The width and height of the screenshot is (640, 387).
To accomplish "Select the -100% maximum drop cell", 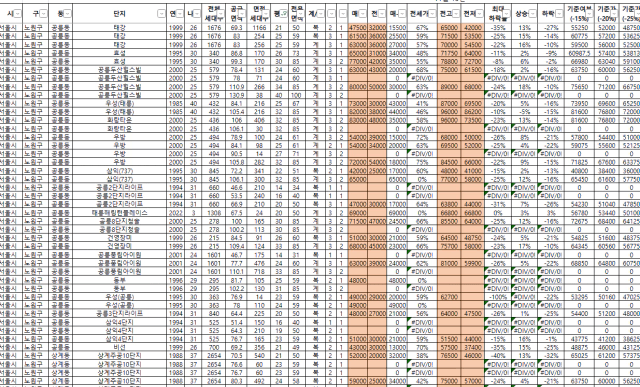I will coord(497,296).
